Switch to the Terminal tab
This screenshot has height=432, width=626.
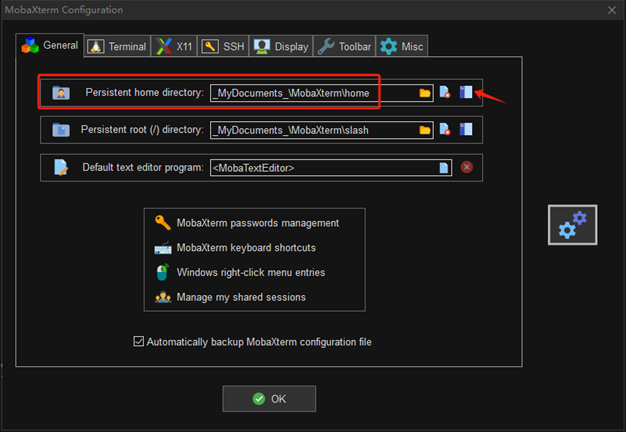coord(117,46)
